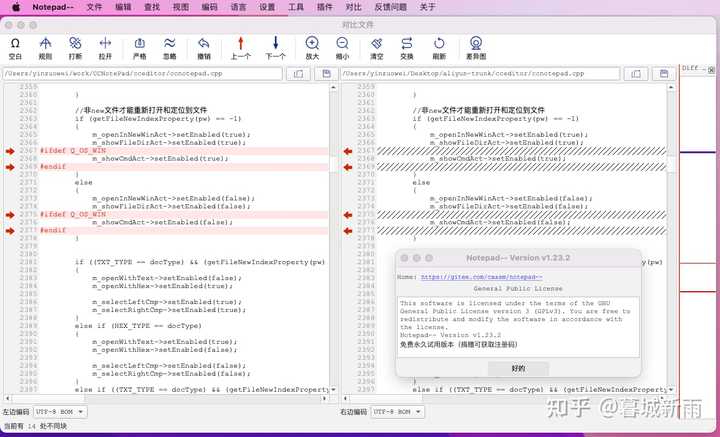
Task: Click left pane horizontal scroll-right arrow
Action: [x=324, y=398]
